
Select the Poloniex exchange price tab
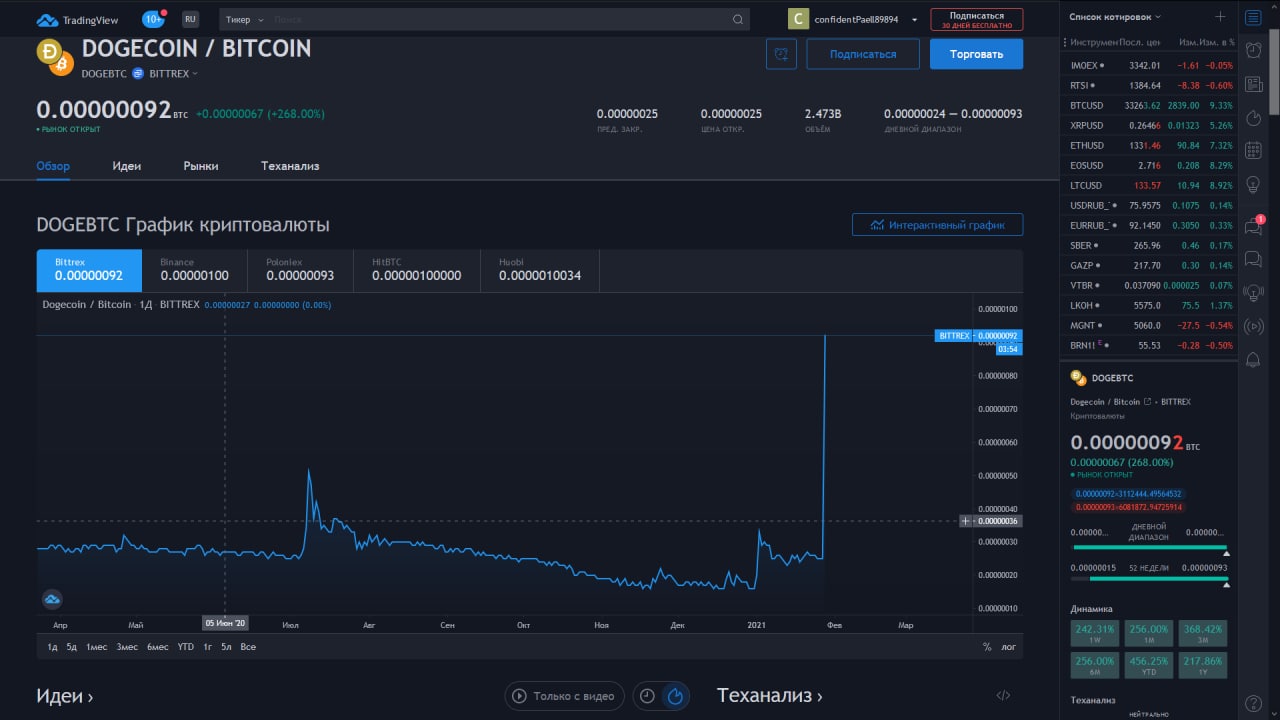point(301,270)
